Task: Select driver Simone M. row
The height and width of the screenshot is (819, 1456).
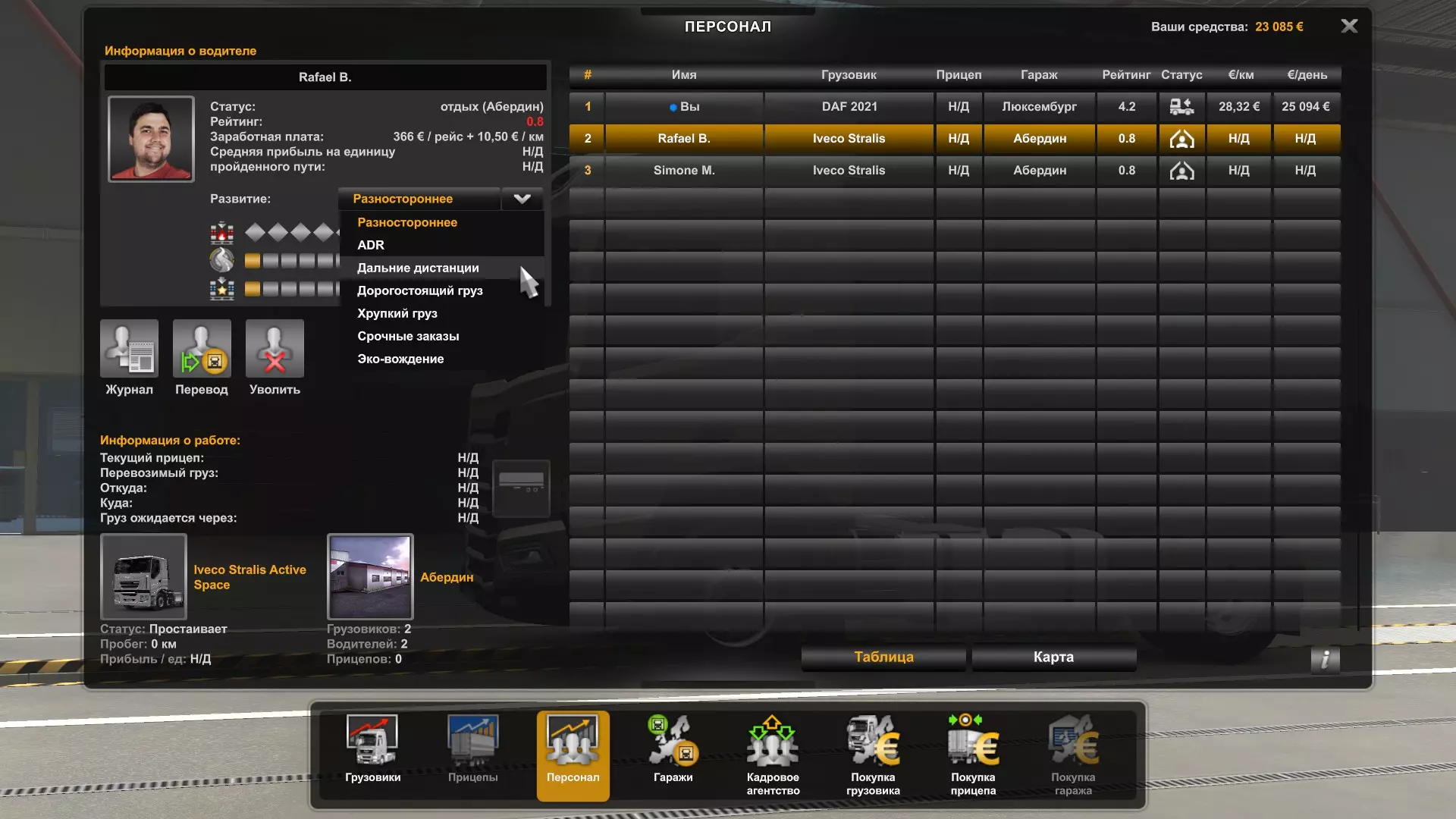Action: point(684,171)
